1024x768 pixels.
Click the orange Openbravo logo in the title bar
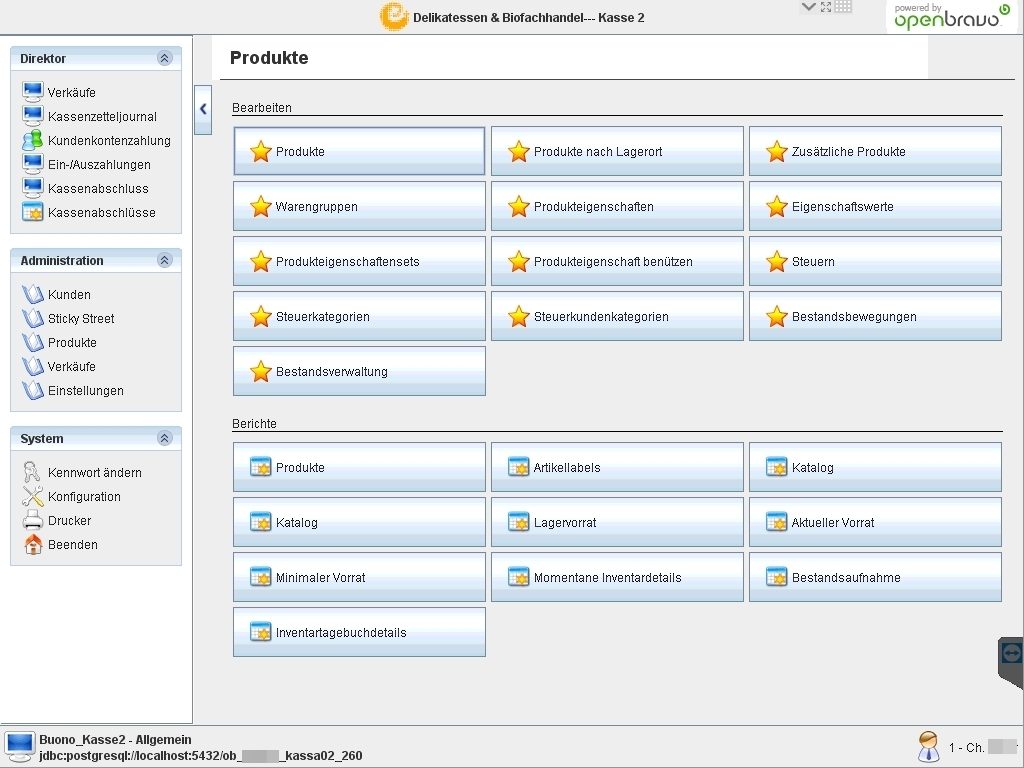tap(394, 17)
